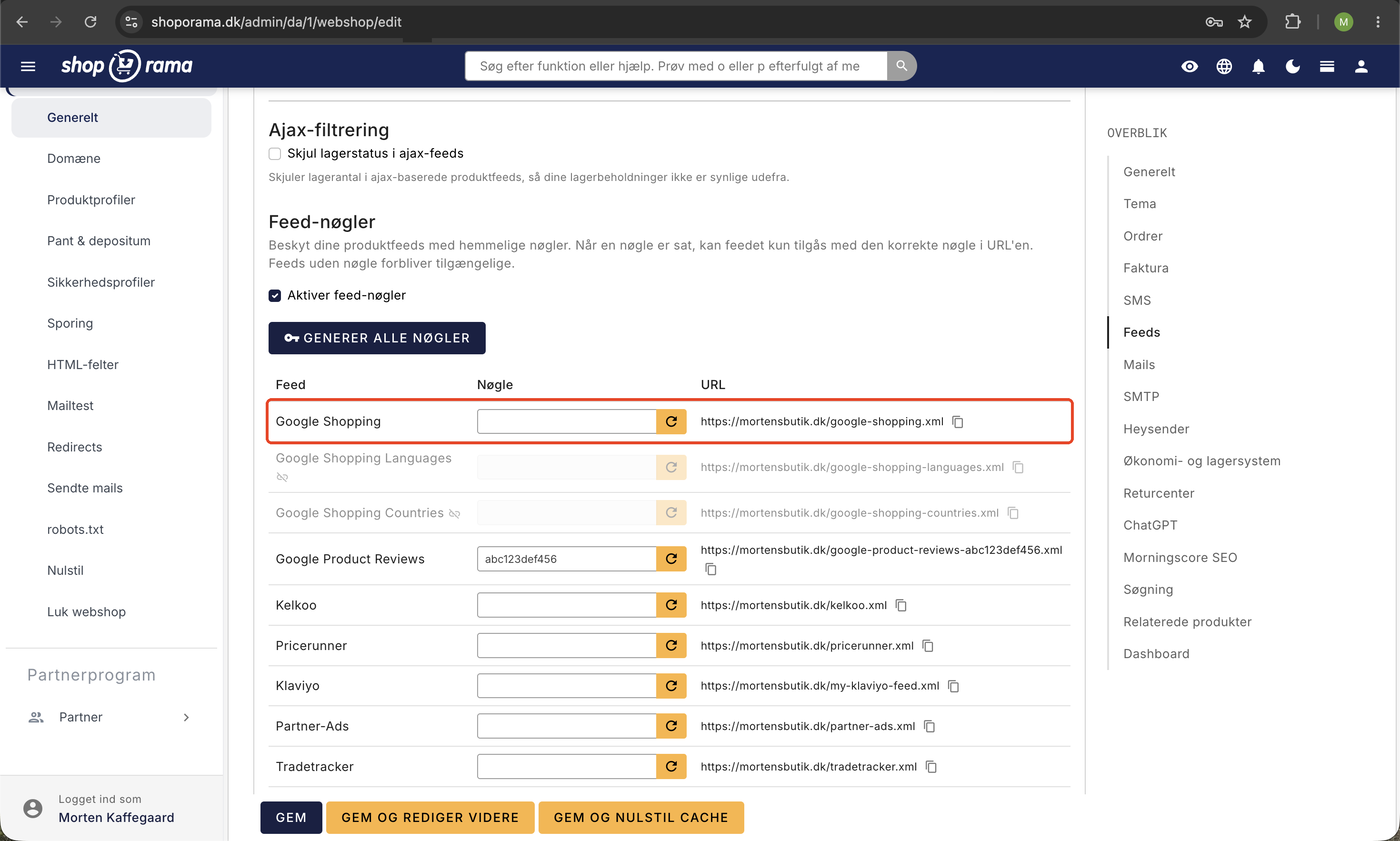Regenerate key for Tradetracker feed

click(671, 767)
